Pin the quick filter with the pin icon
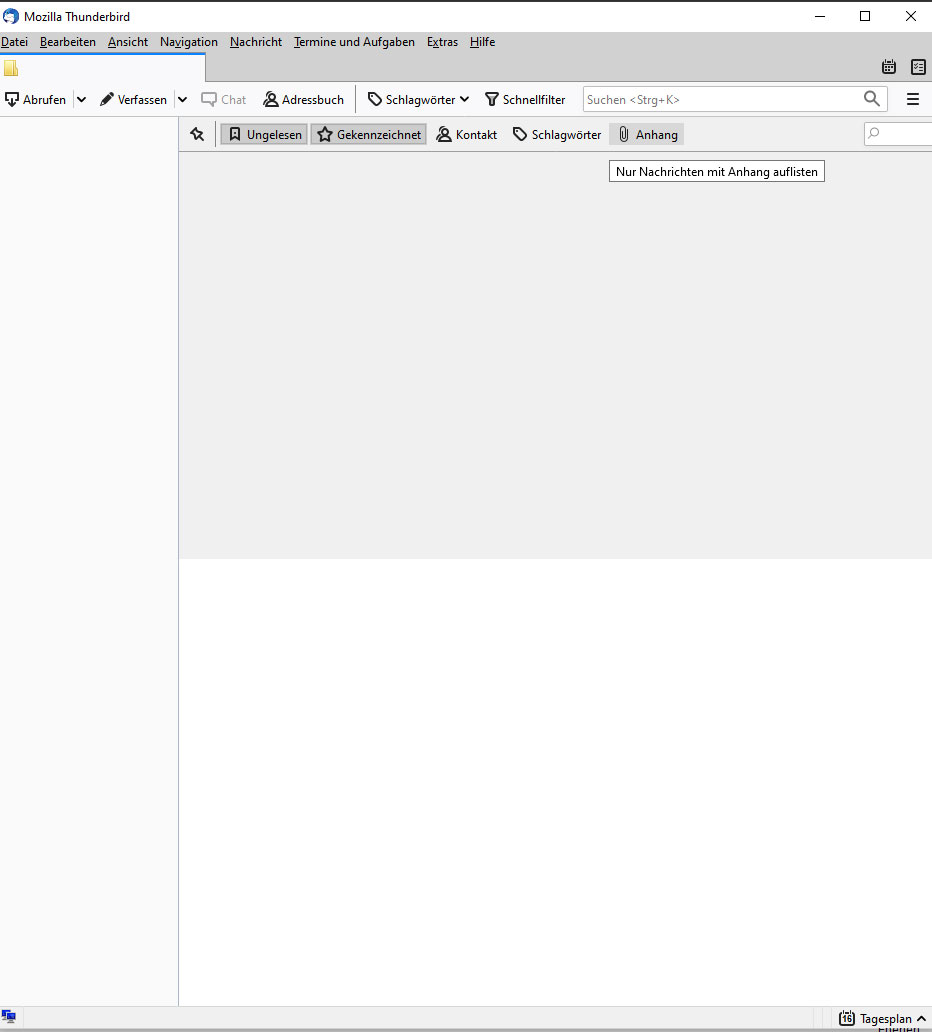932x1032 pixels. click(x=197, y=134)
